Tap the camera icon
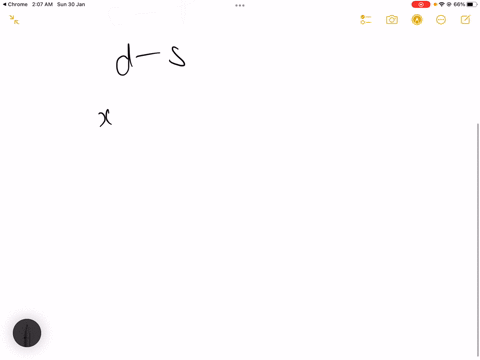Screen dimensions: 480x360 click(x=392, y=20)
